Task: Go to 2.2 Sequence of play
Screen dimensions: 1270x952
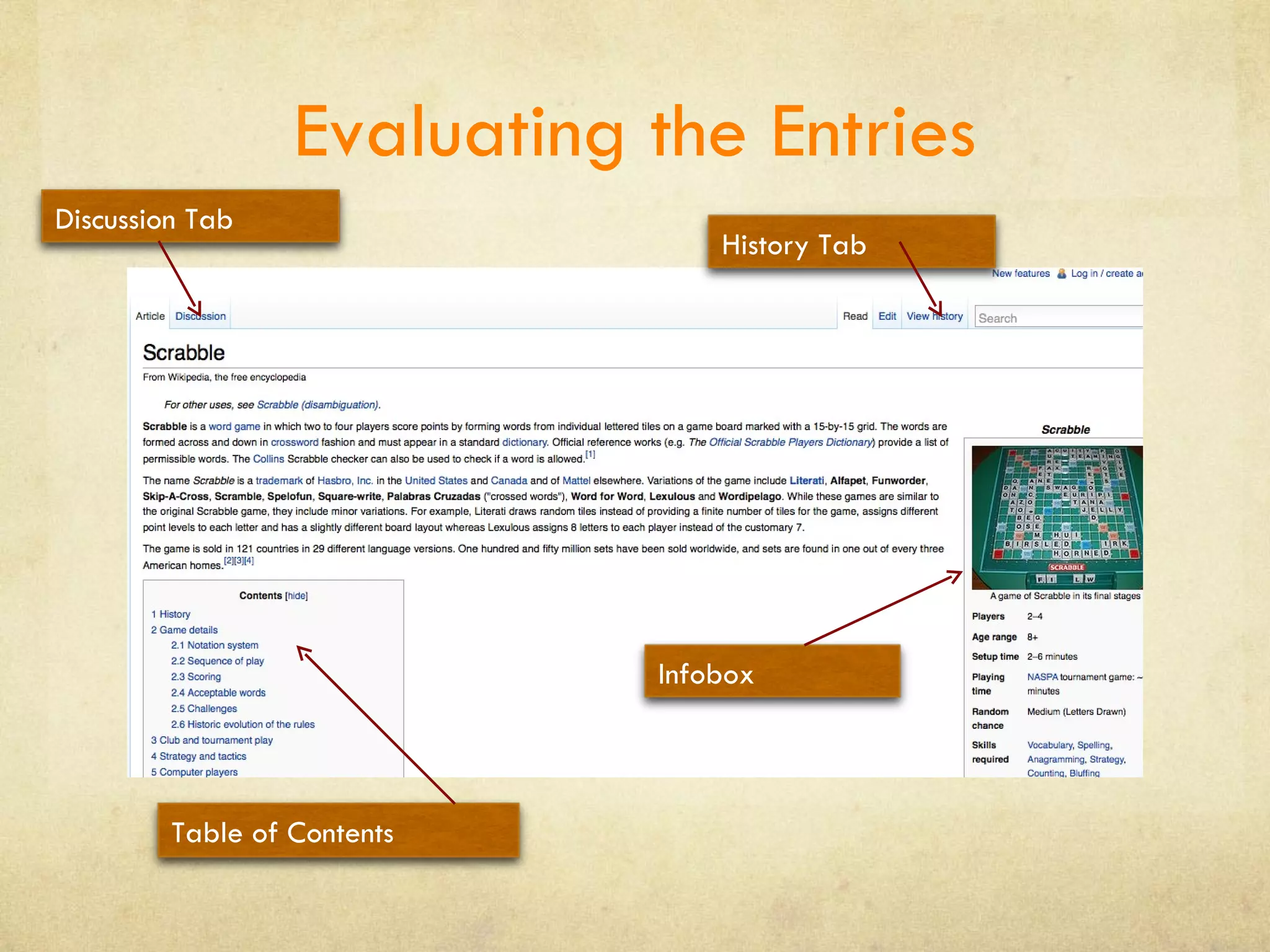Action: [x=218, y=661]
